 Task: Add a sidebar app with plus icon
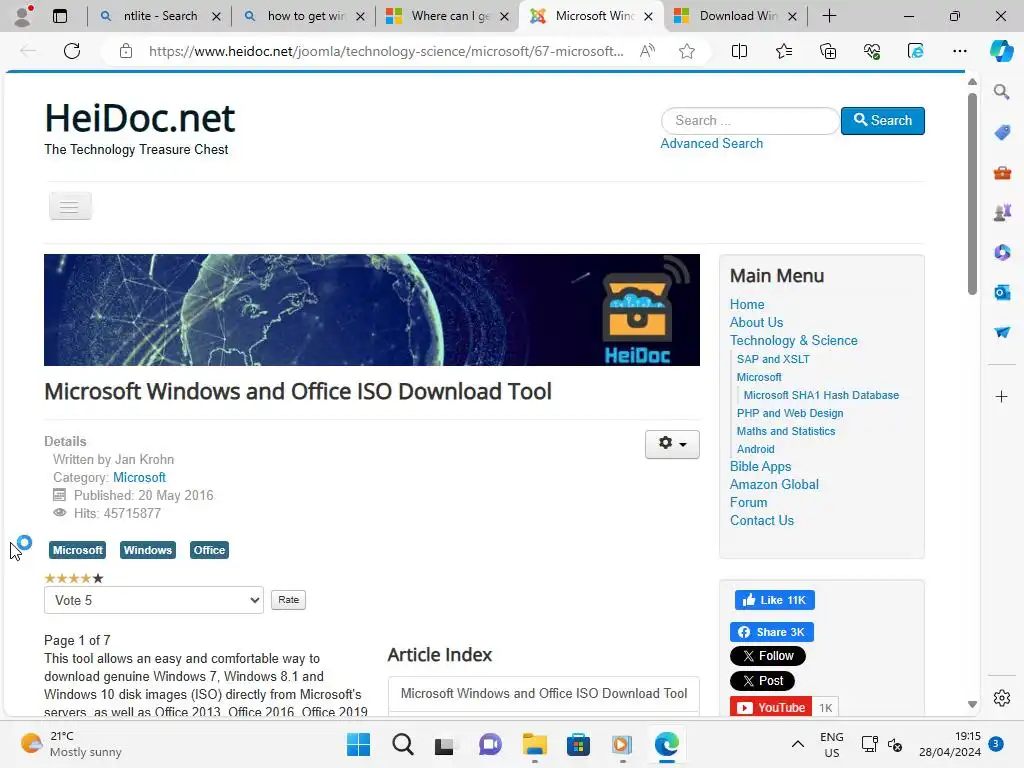pyautogui.click(x=1002, y=396)
